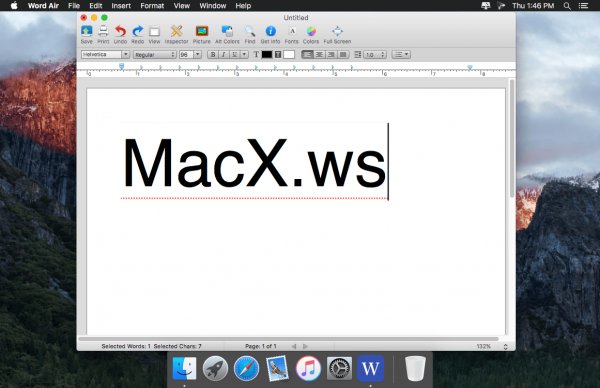This screenshot has height=388, width=600.
Task: Click the Undo arrow icon
Action: point(120,31)
